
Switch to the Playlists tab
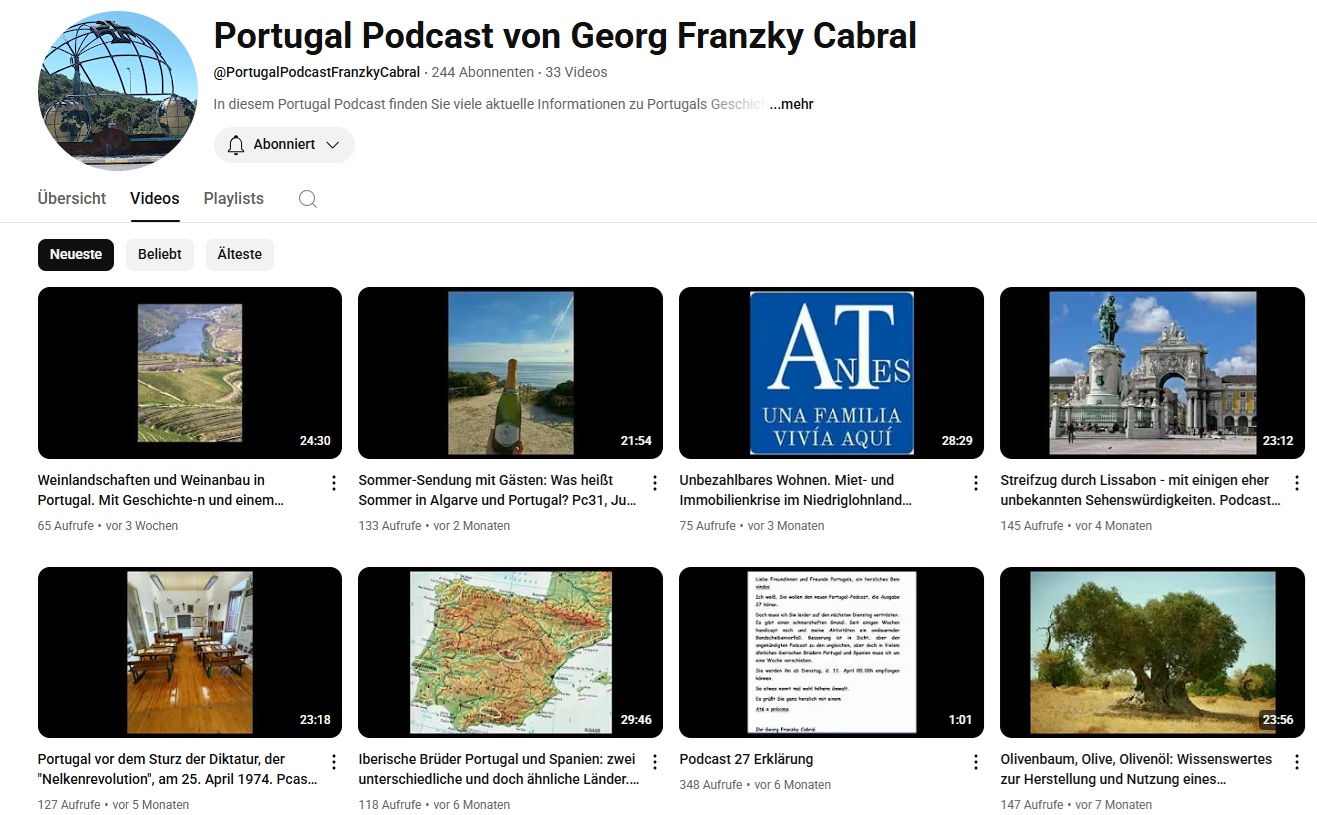click(234, 198)
